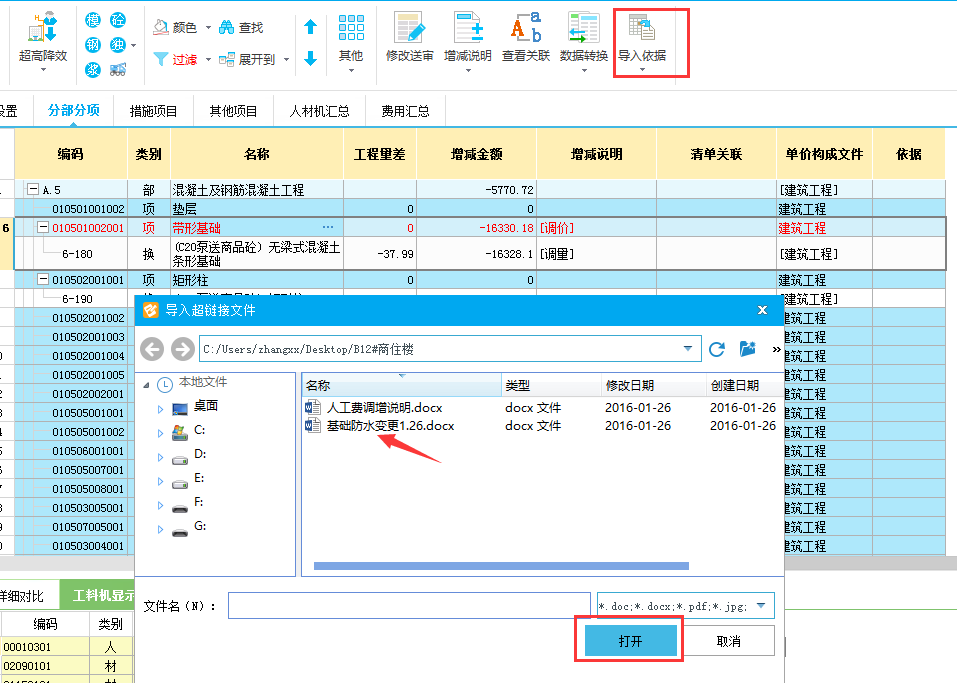Expand the 桌面 folder node
Image resolution: width=957 pixels, height=683 pixels.
[x=159, y=408]
